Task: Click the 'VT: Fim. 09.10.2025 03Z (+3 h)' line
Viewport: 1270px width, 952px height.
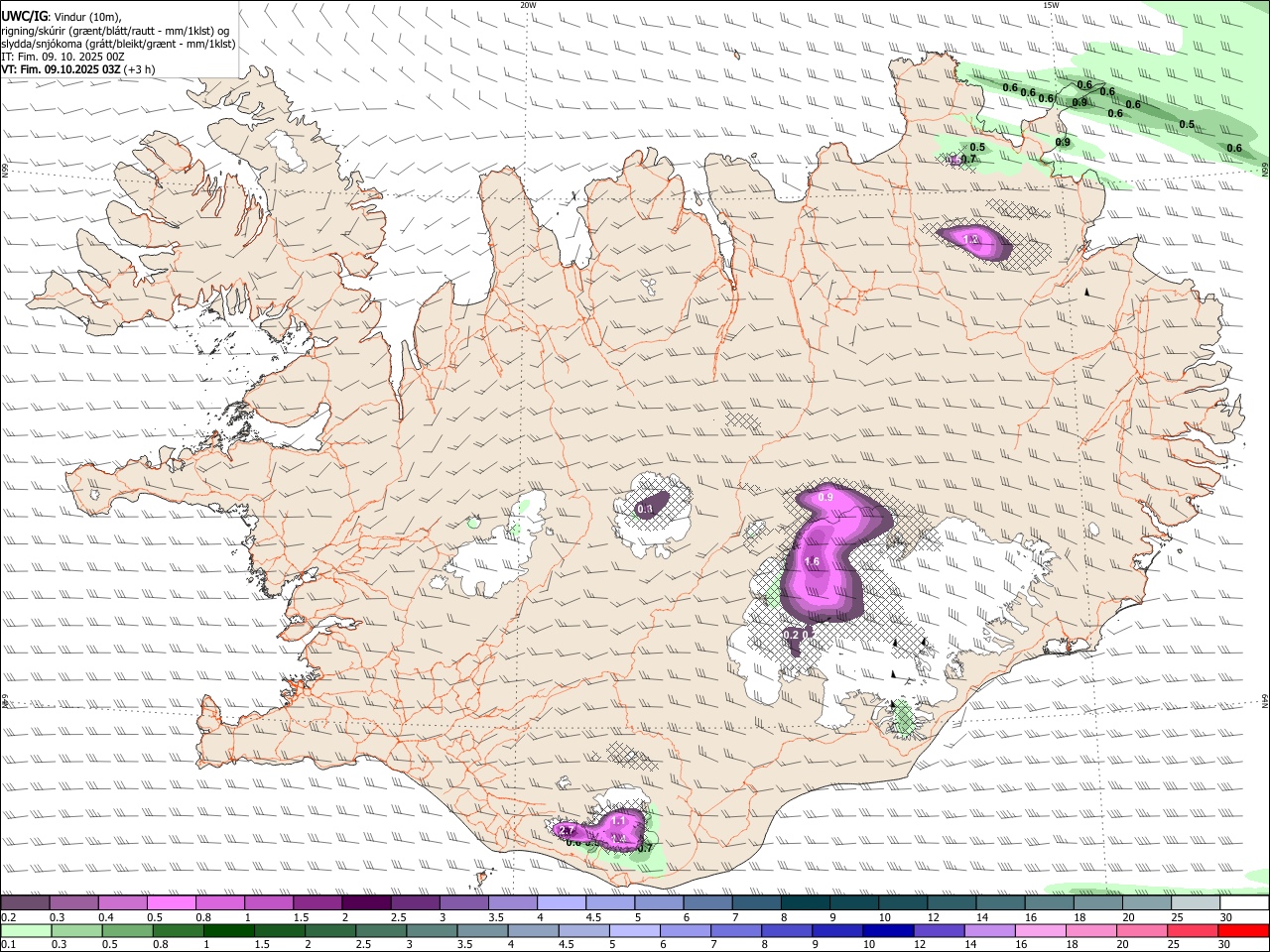Action: (77, 69)
